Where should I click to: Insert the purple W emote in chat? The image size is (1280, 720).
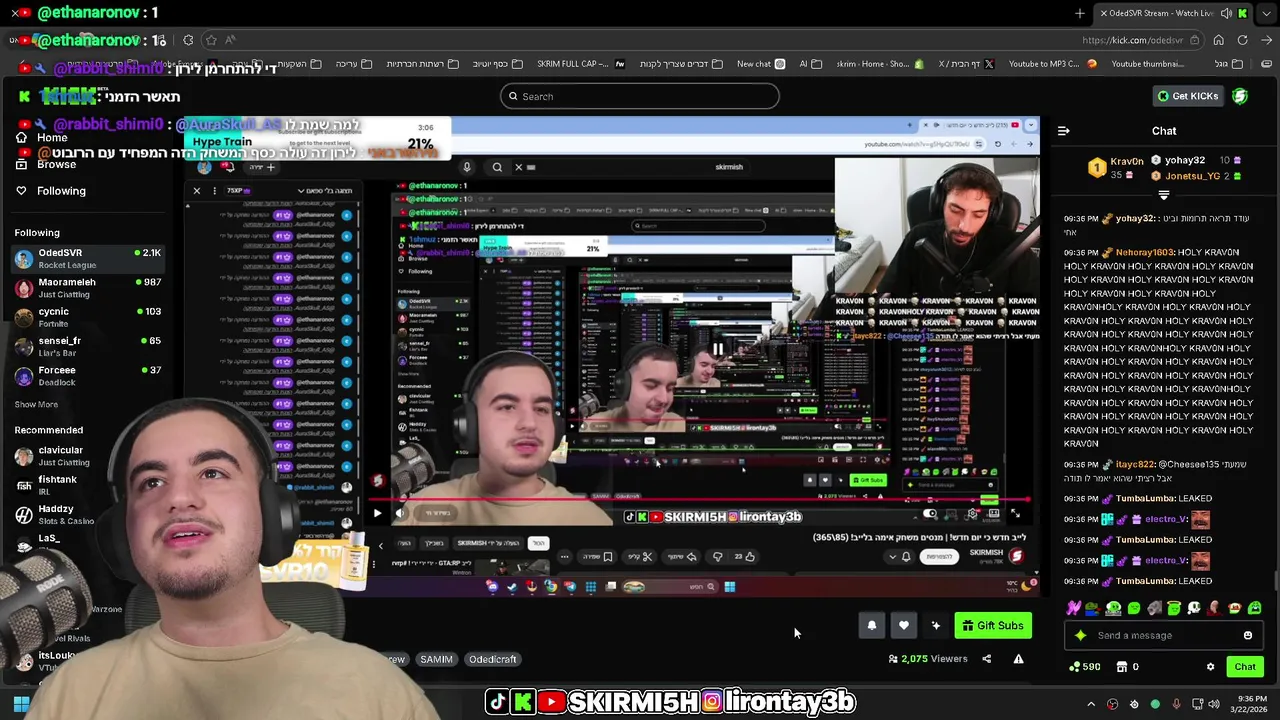click(x=1073, y=608)
